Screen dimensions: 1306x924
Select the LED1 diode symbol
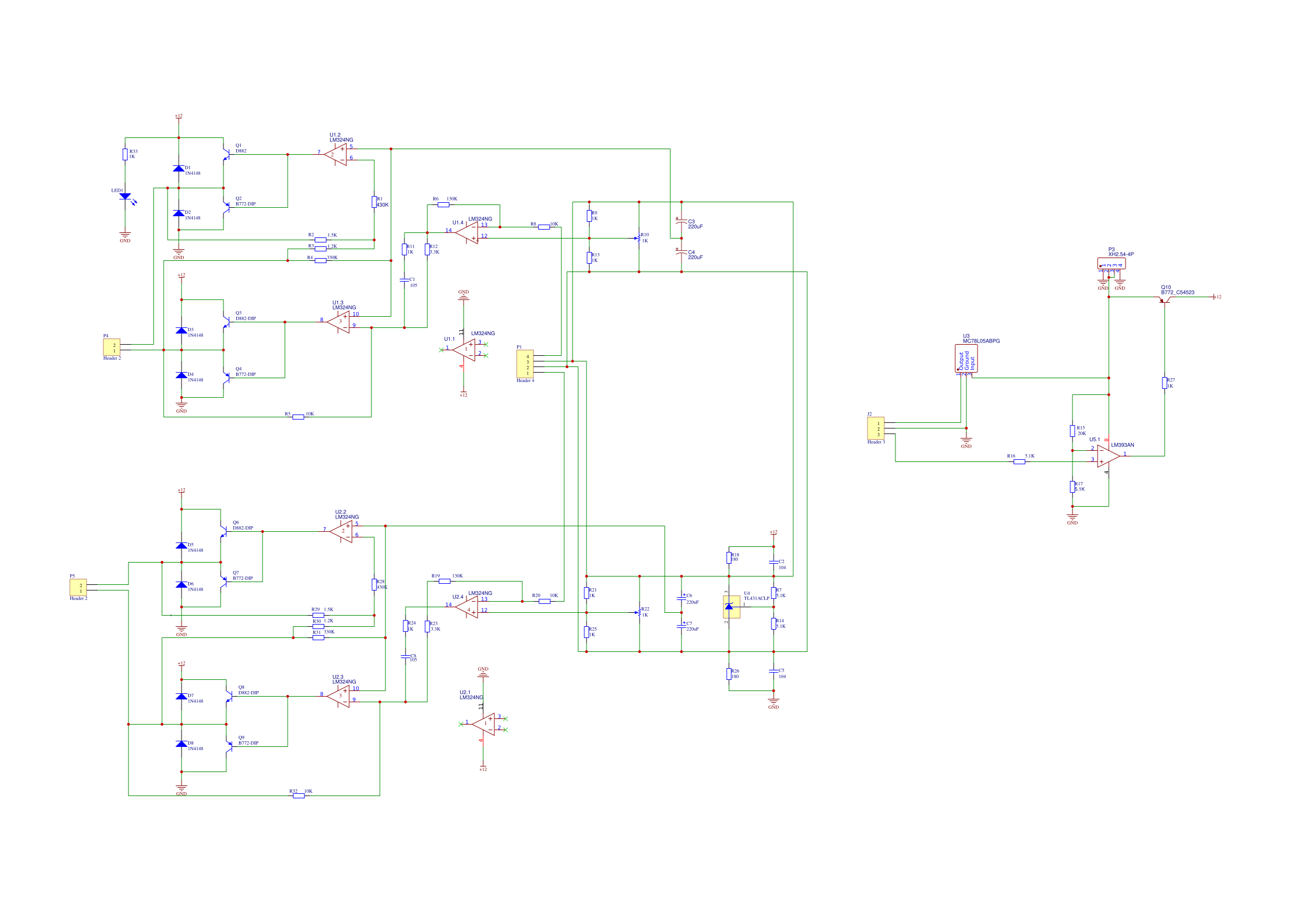point(125,196)
